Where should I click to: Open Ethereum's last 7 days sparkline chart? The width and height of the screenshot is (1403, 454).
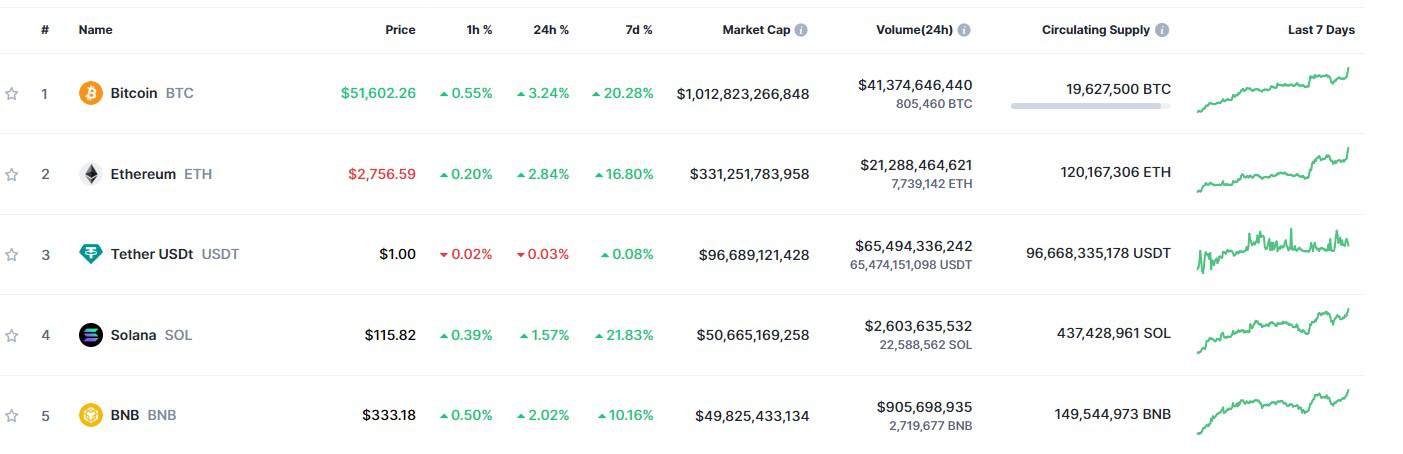[1272, 171]
